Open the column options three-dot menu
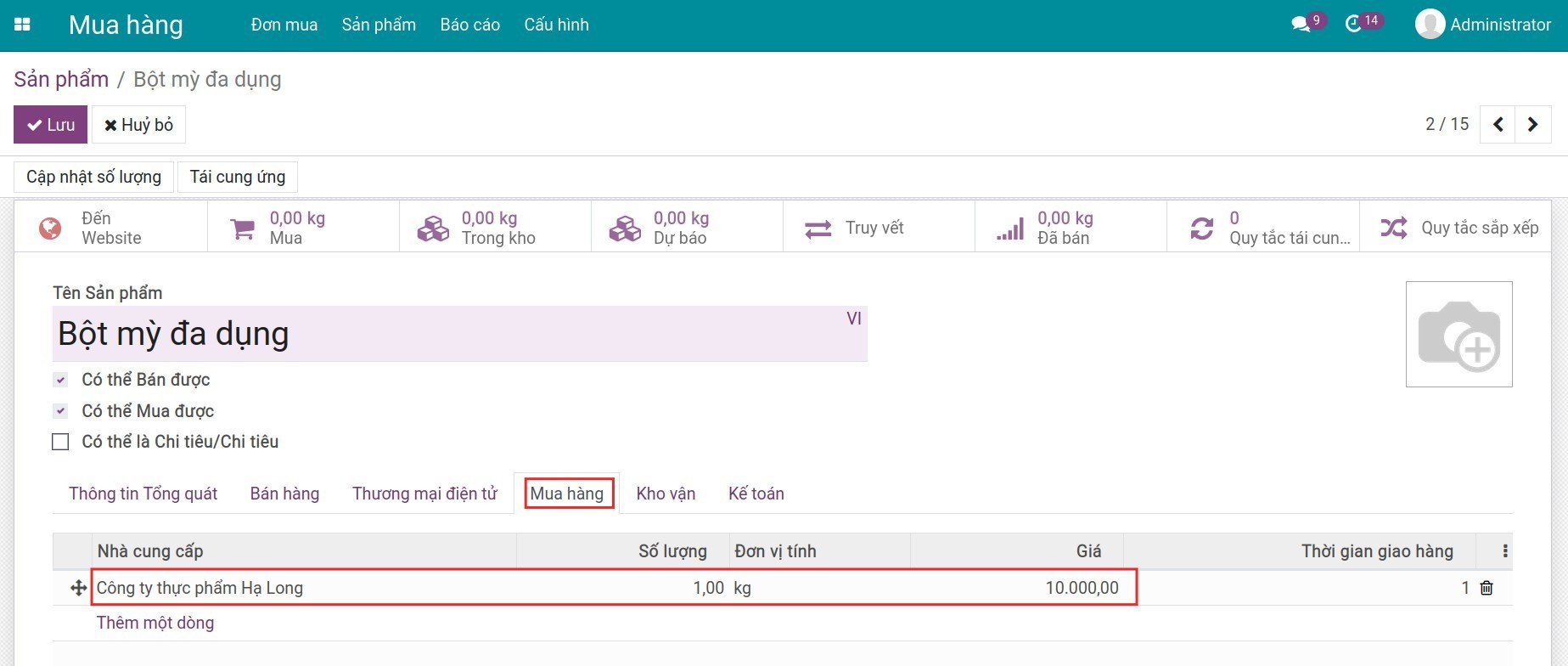The height and width of the screenshot is (666, 1568). (x=1505, y=551)
